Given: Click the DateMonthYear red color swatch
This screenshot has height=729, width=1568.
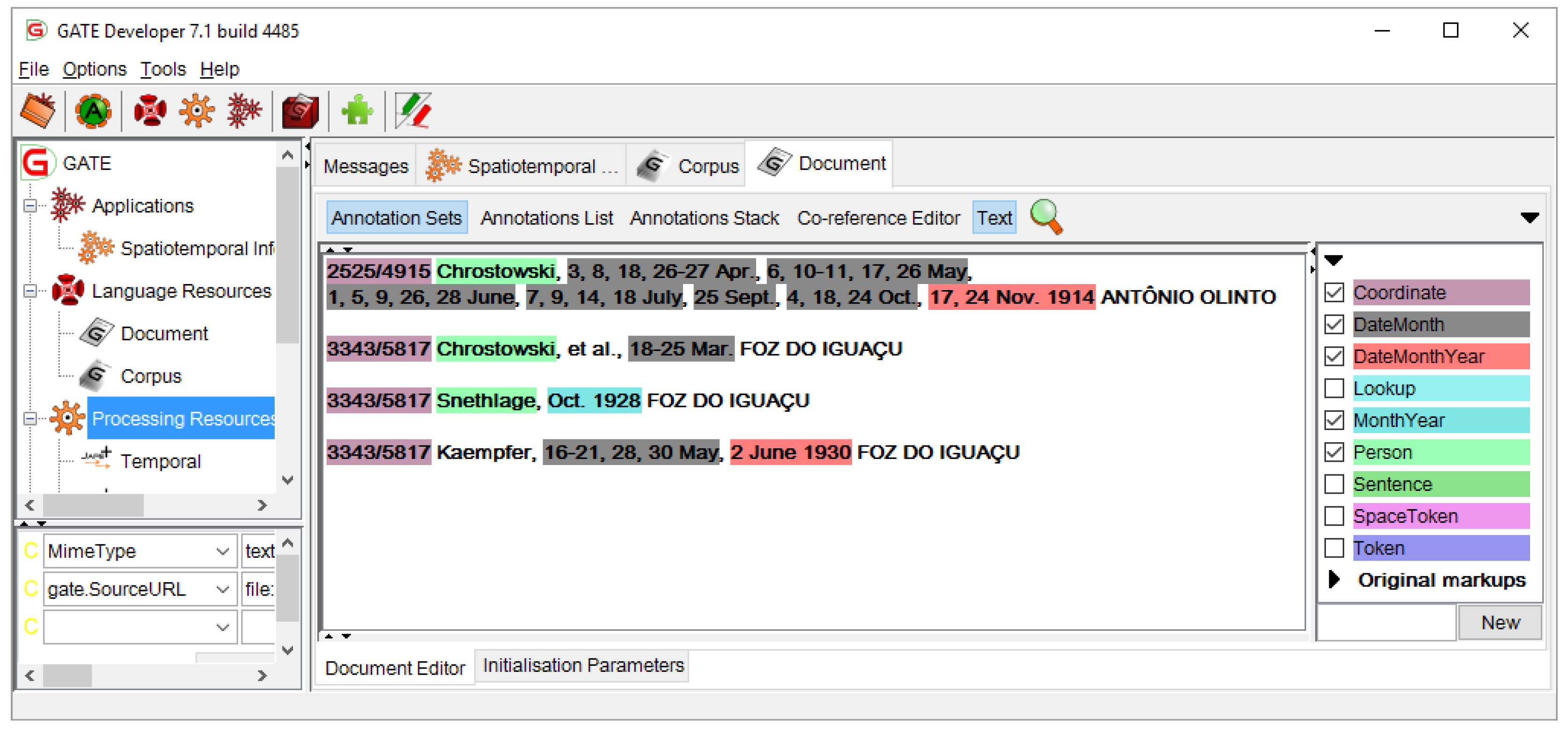Looking at the screenshot, I should [1441, 356].
